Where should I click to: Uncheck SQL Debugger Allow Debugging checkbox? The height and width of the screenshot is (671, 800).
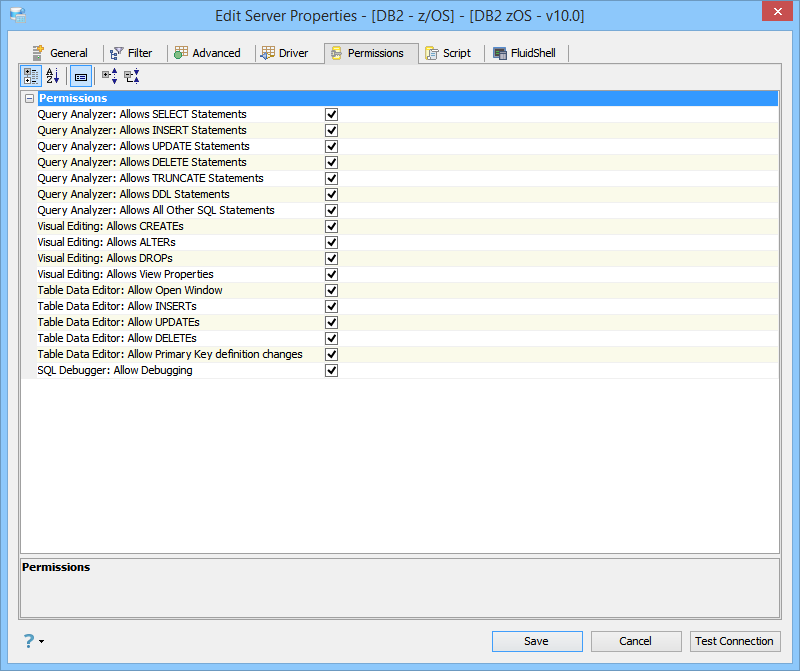(x=331, y=370)
